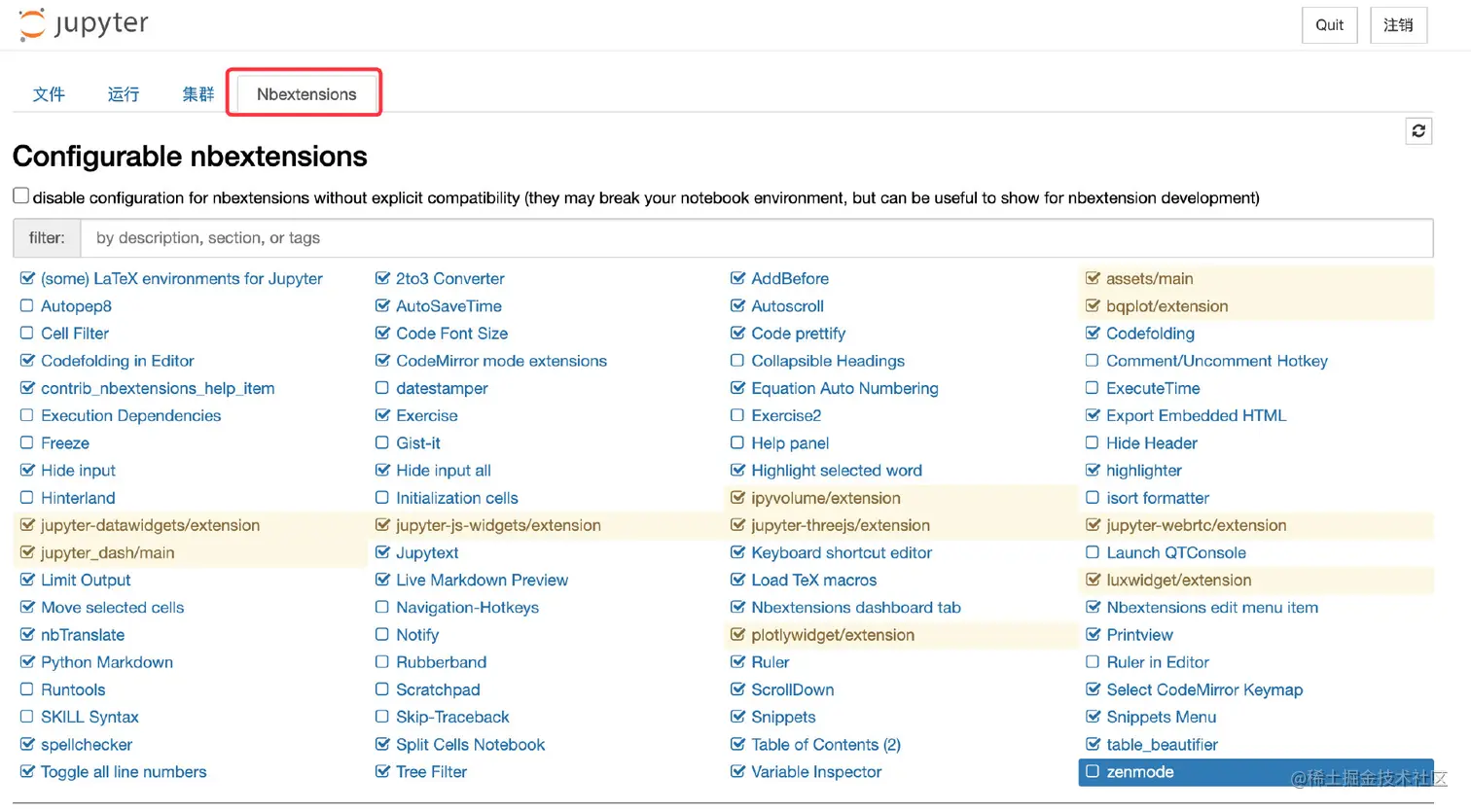The width and height of the screenshot is (1471, 812).
Task: Open the 文件 tab
Action: 49,93
